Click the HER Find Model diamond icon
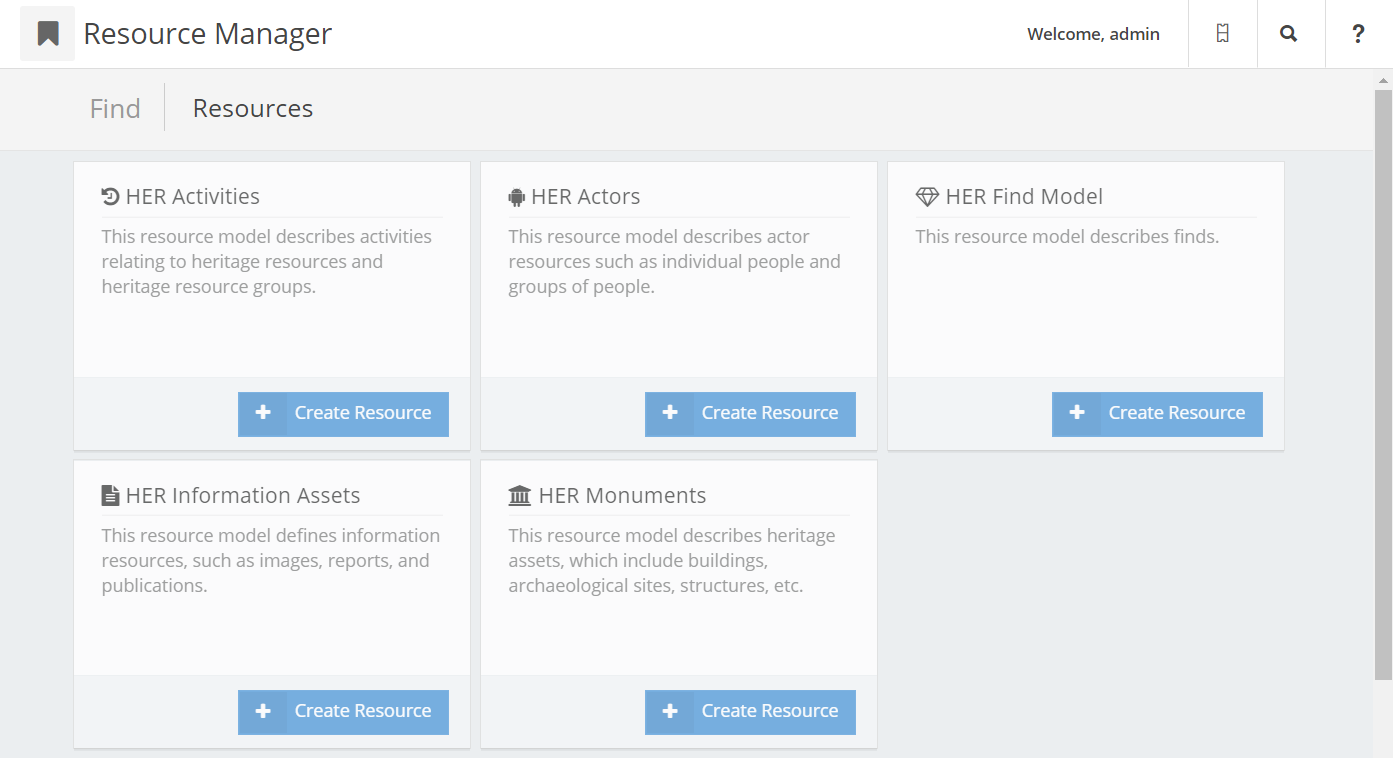 (927, 197)
